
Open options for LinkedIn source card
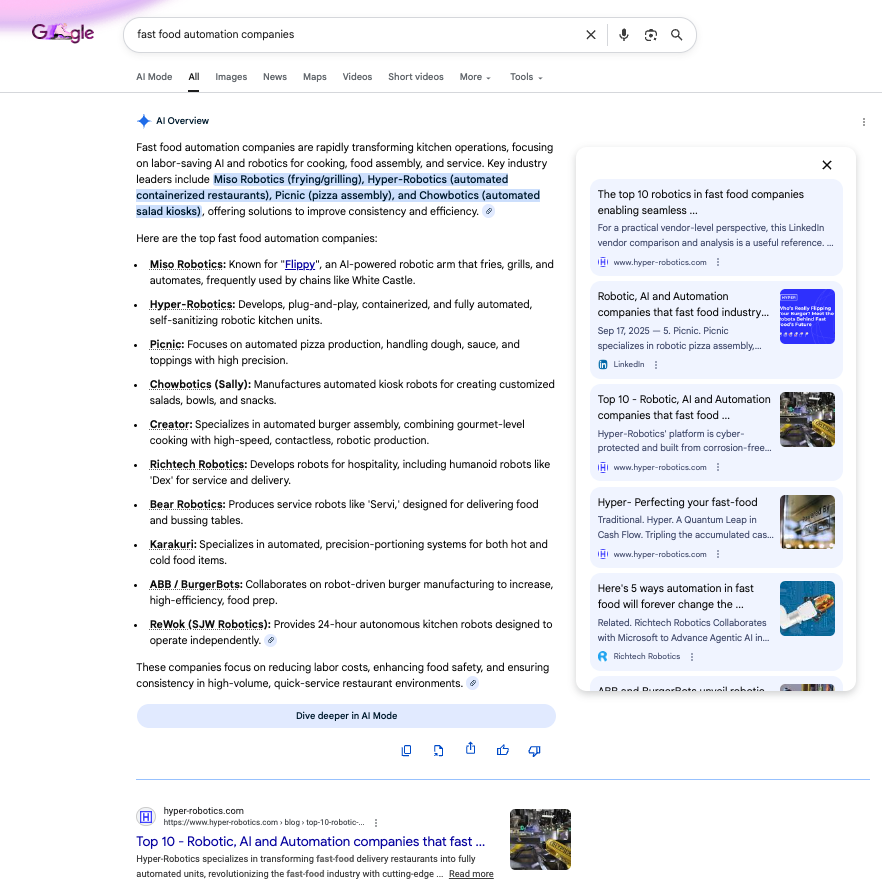coord(656,365)
